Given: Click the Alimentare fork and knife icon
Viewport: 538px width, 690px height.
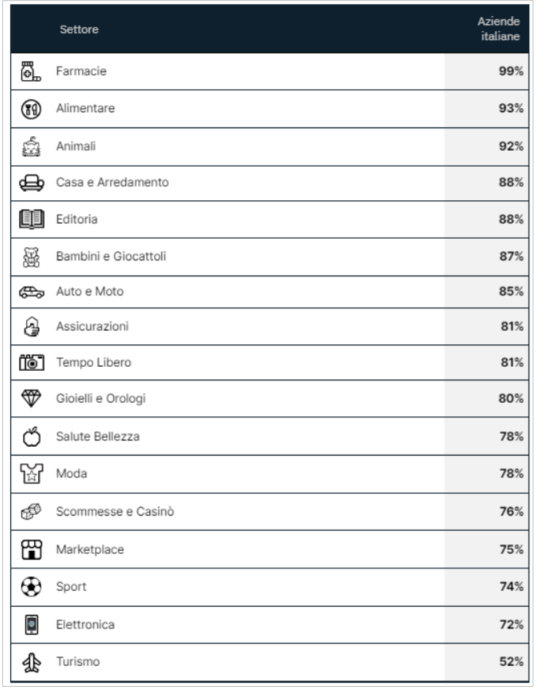Looking at the screenshot, I should (x=31, y=109).
